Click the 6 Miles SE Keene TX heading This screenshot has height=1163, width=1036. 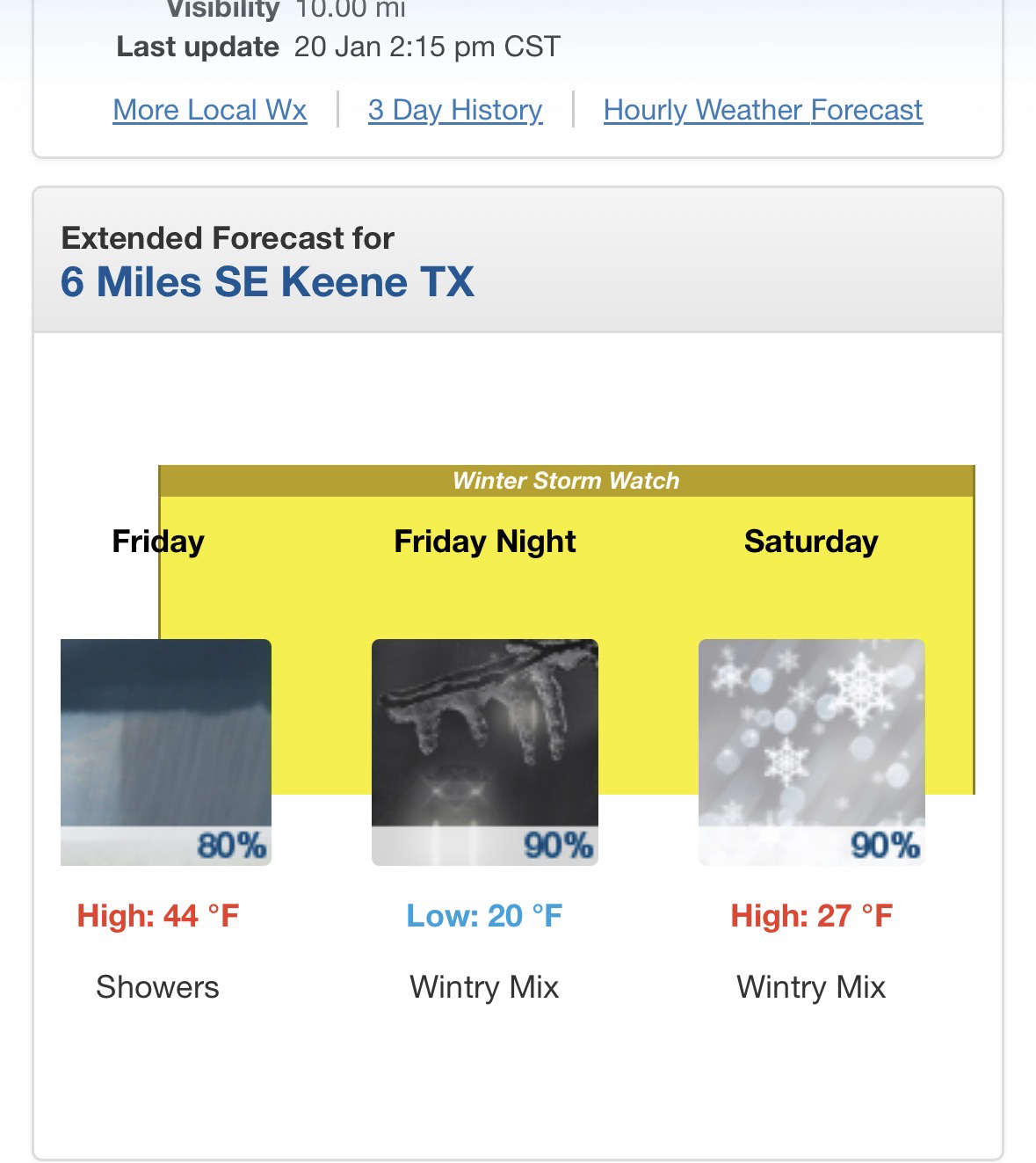pos(267,282)
